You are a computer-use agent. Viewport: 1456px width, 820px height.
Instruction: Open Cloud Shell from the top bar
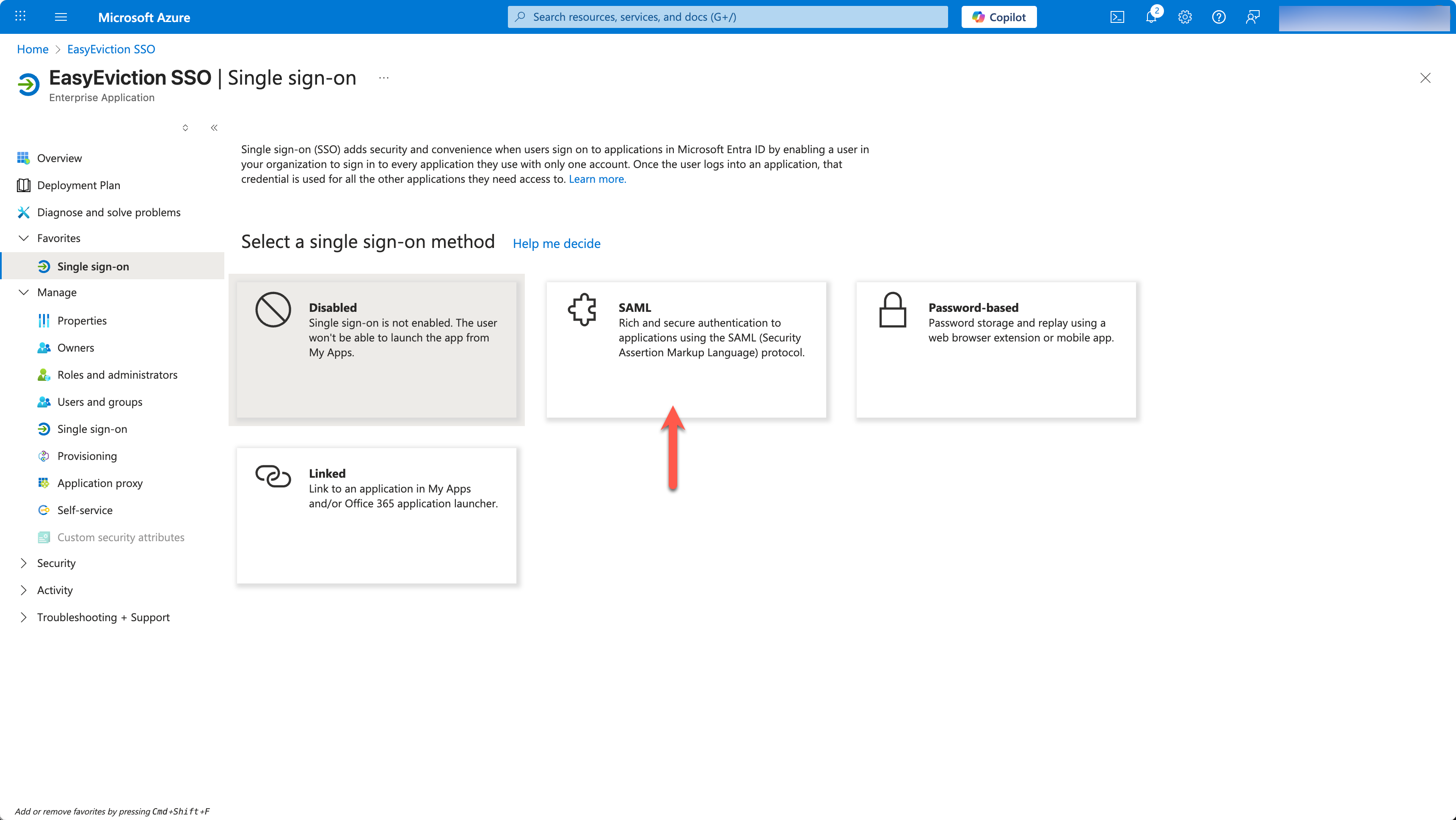1117,17
